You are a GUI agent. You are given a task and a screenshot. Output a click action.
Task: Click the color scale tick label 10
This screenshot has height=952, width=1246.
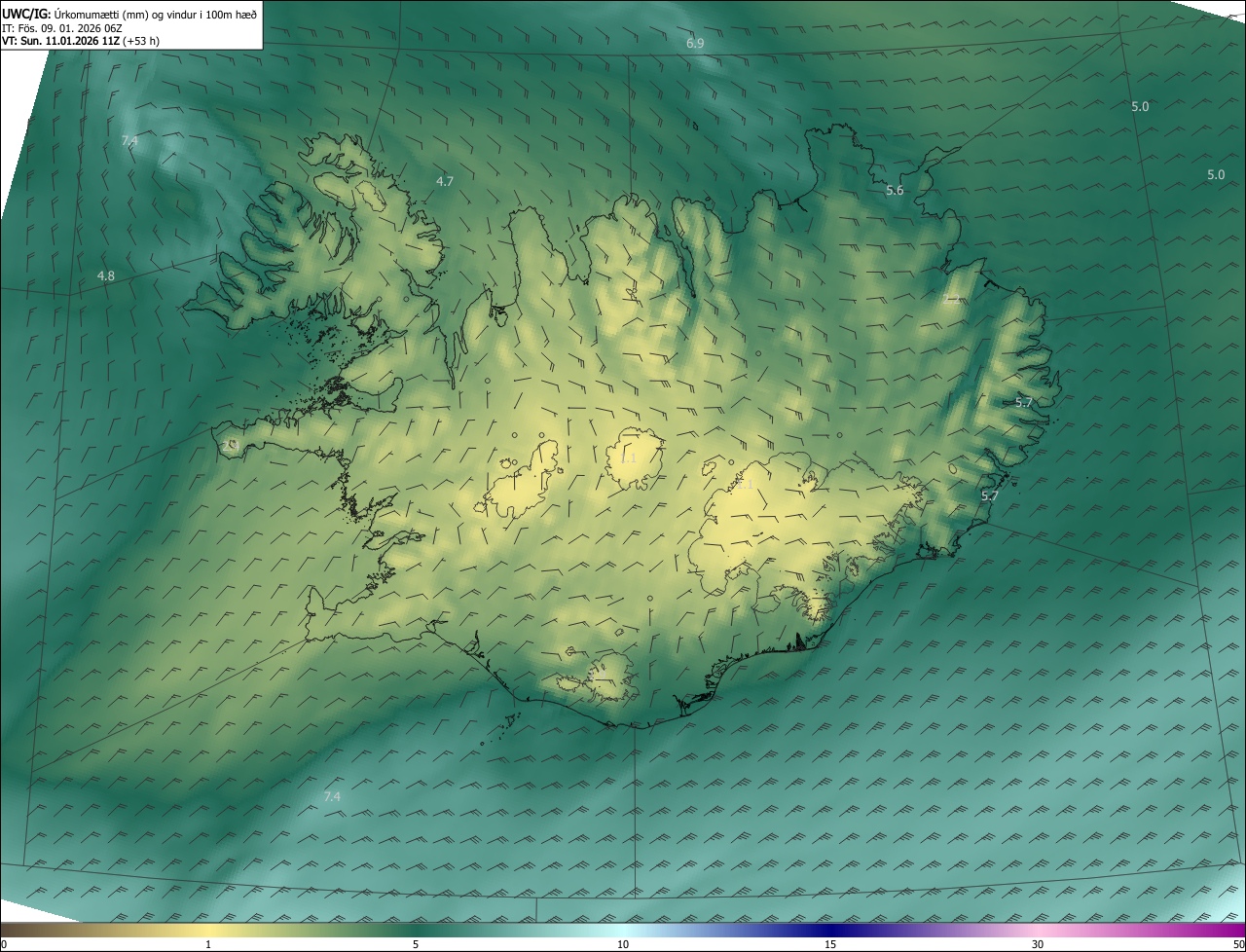(623, 945)
